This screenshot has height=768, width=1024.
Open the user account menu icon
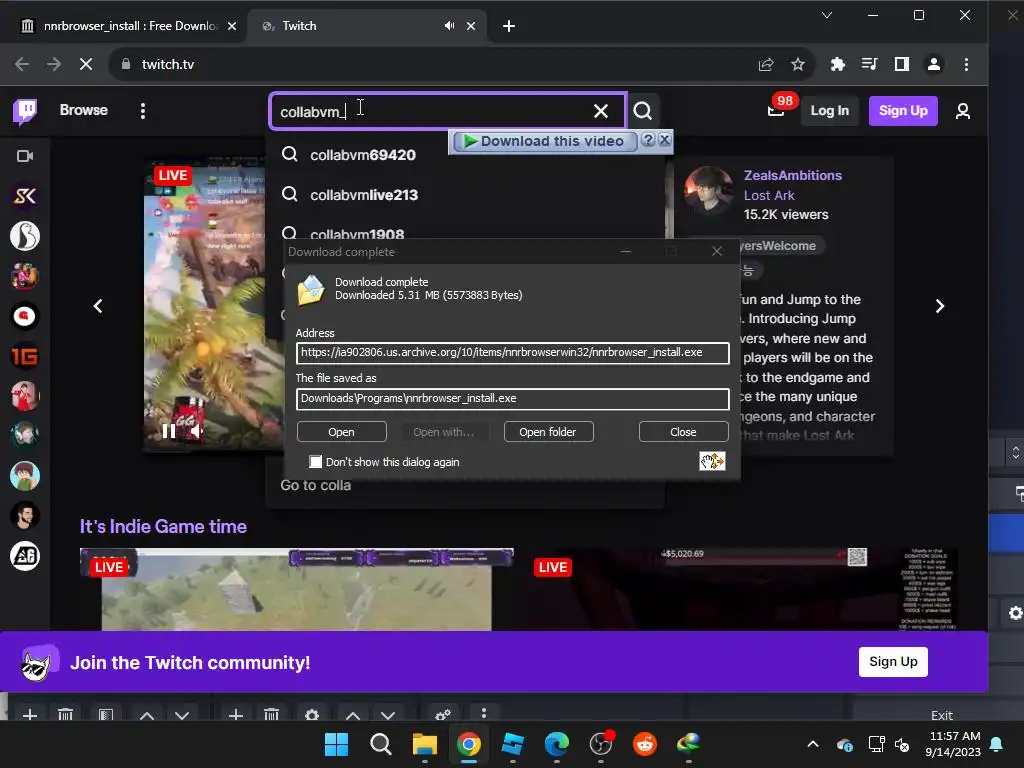[963, 111]
